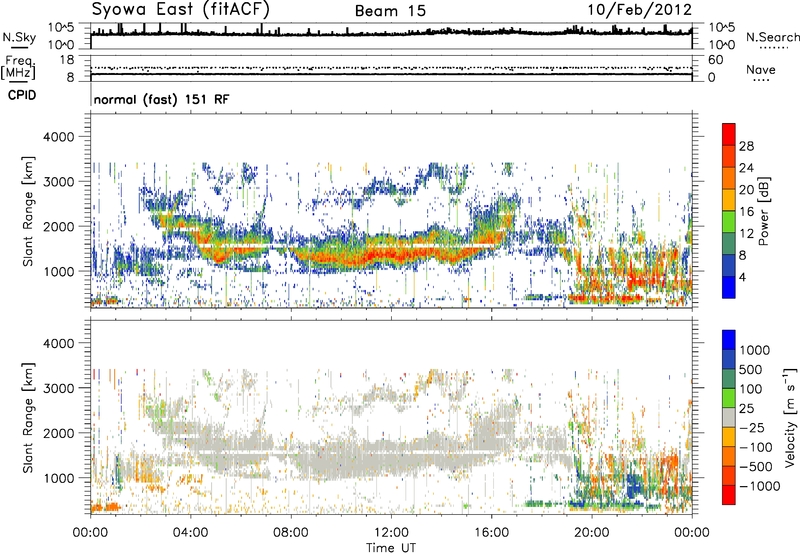Click the 'N.Search' legend label
The height and width of the screenshot is (554, 800).
coord(772,37)
